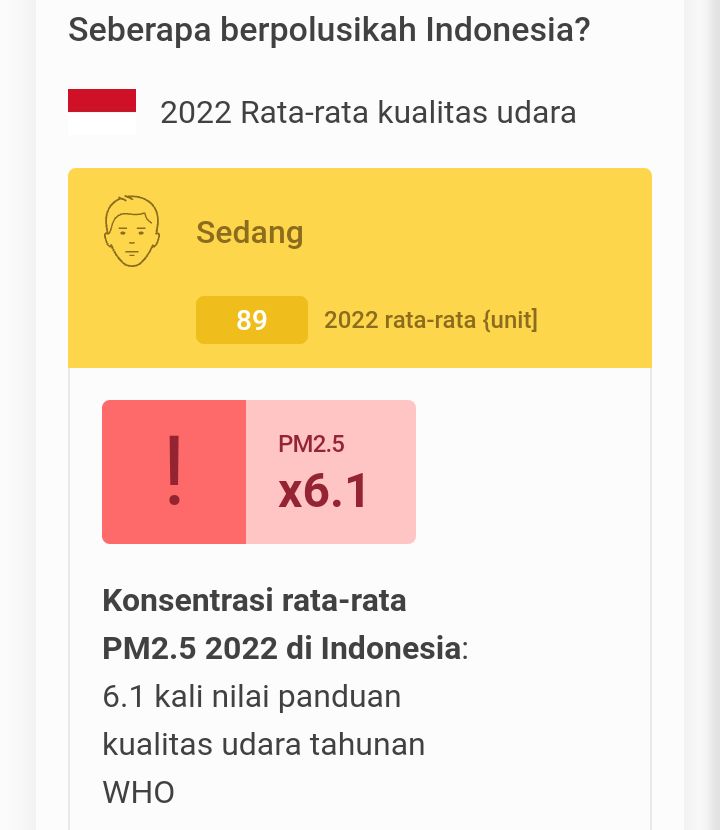Click the WHO text at bottom
The width and height of the screenshot is (720, 830).
[138, 792]
